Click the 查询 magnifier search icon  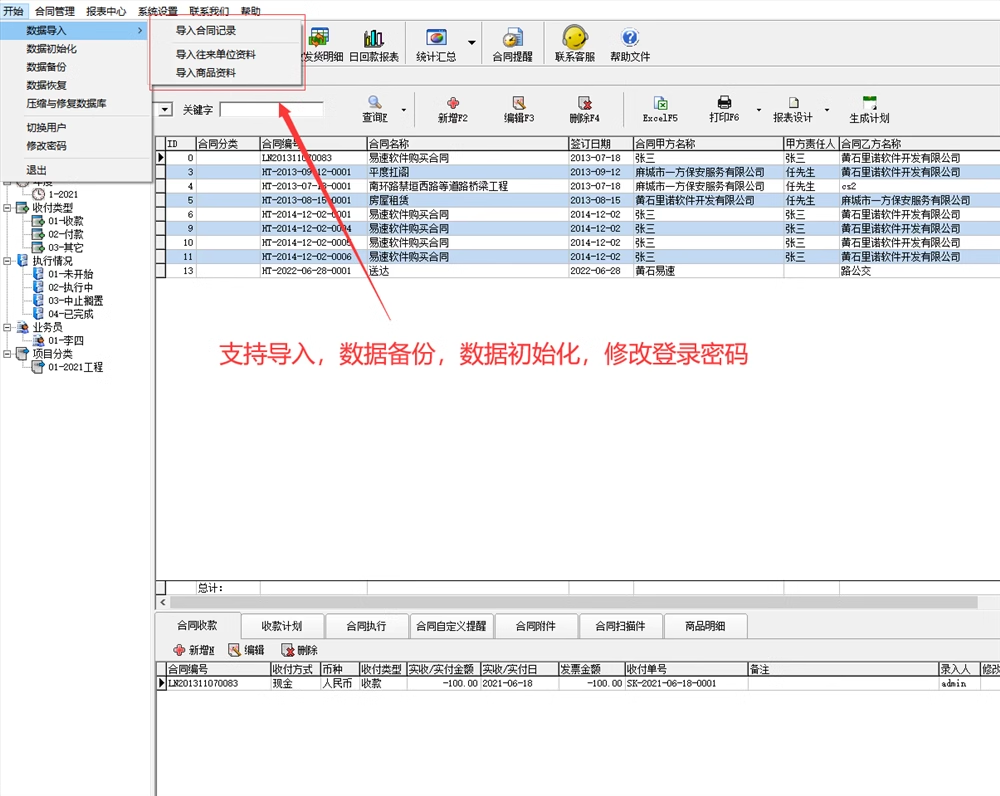pyautogui.click(x=375, y=109)
